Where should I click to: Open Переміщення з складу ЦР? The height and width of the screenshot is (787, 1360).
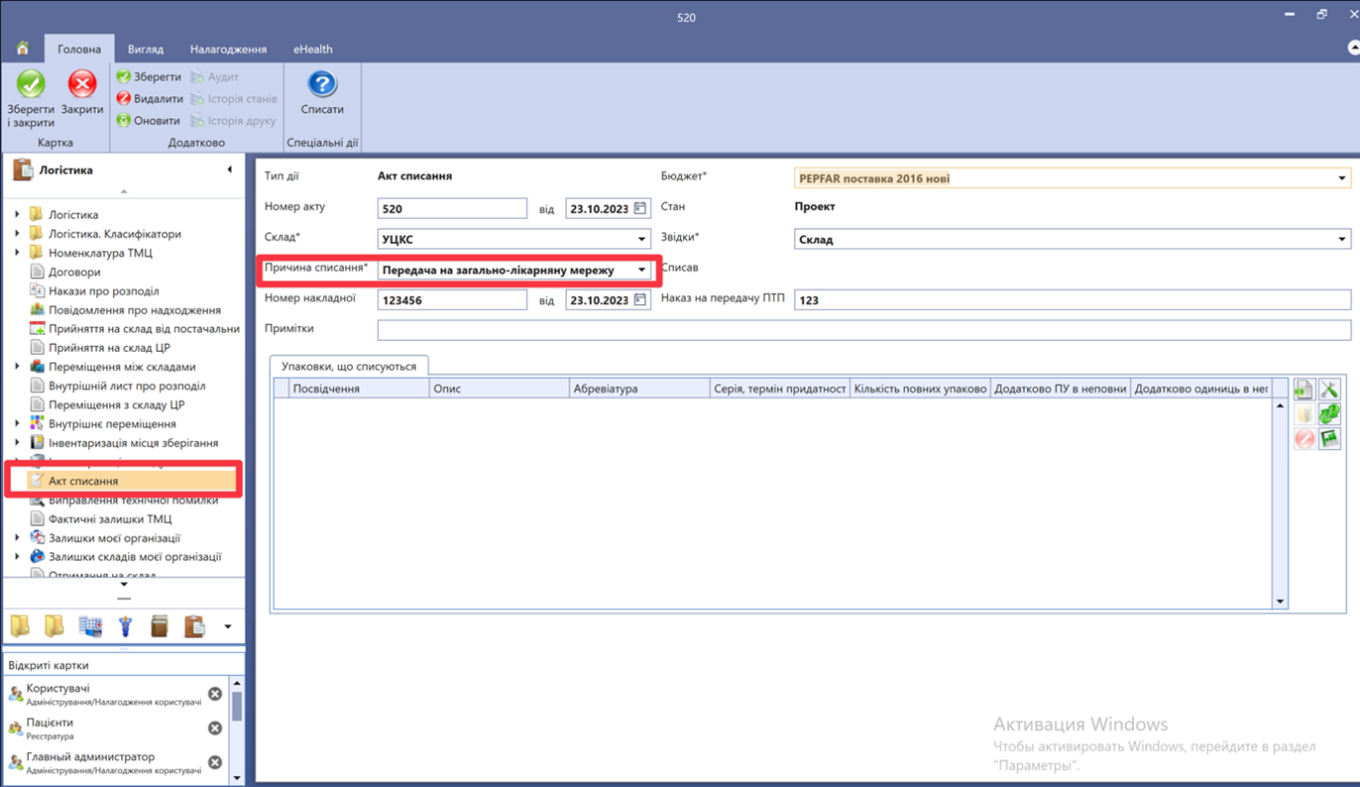coord(116,405)
